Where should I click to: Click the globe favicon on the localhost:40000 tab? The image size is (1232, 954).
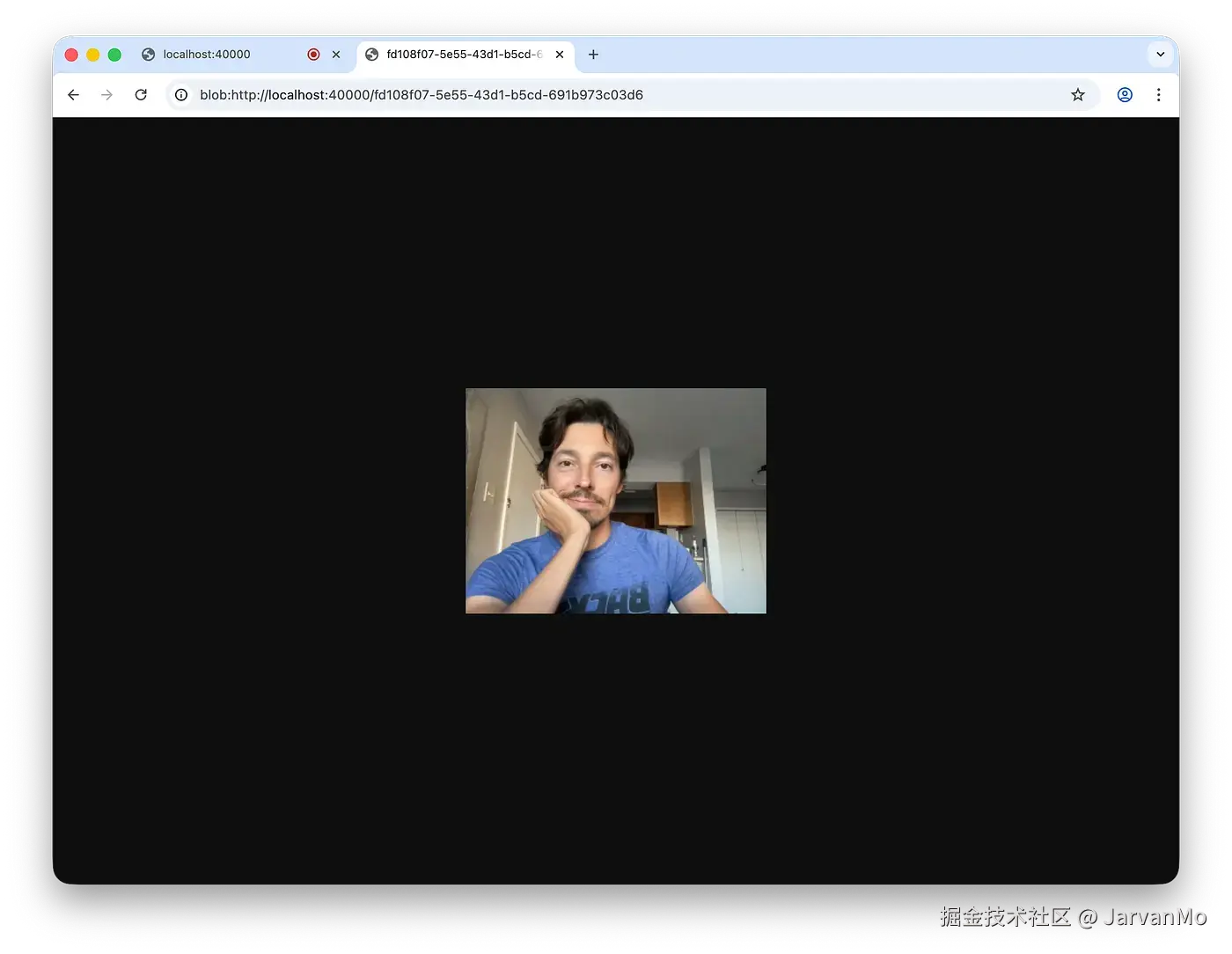tap(147, 54)
